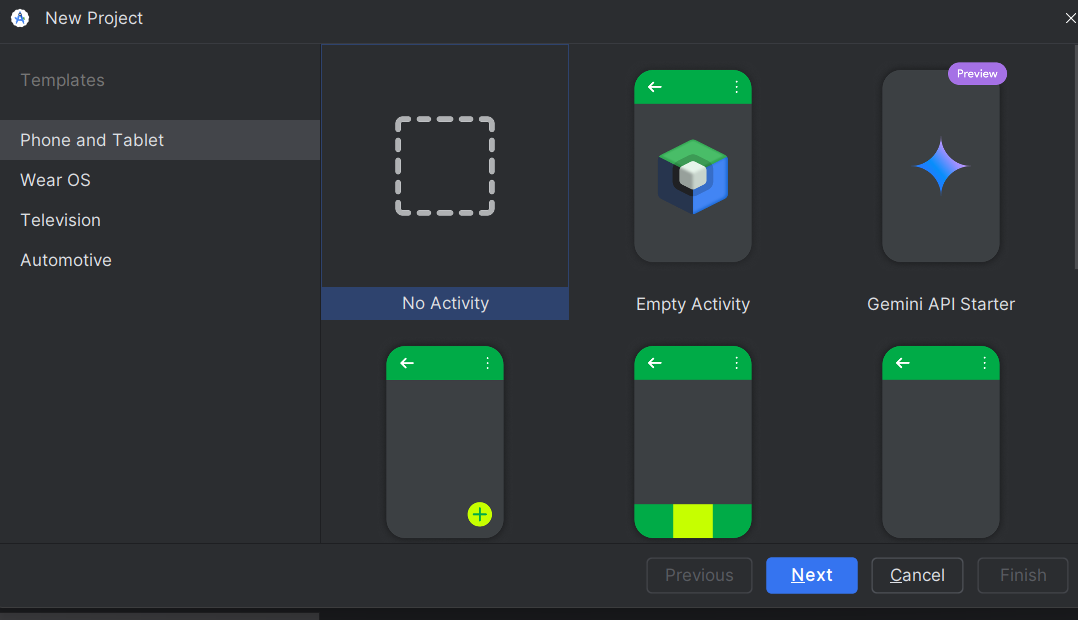1078x620 pixels.
Task: Select template with bottom navigation bar
Action: tap(692, 442)
